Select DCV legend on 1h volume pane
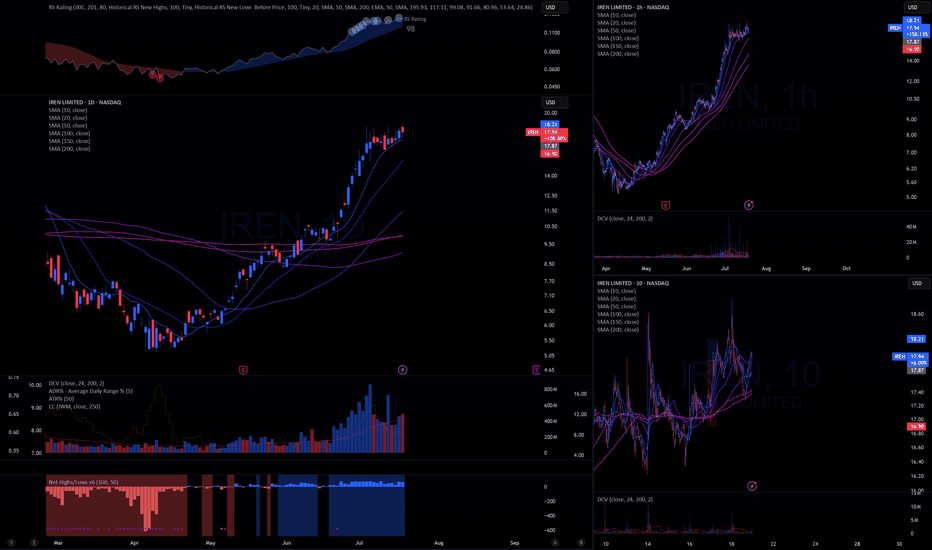 click(625, 219)
